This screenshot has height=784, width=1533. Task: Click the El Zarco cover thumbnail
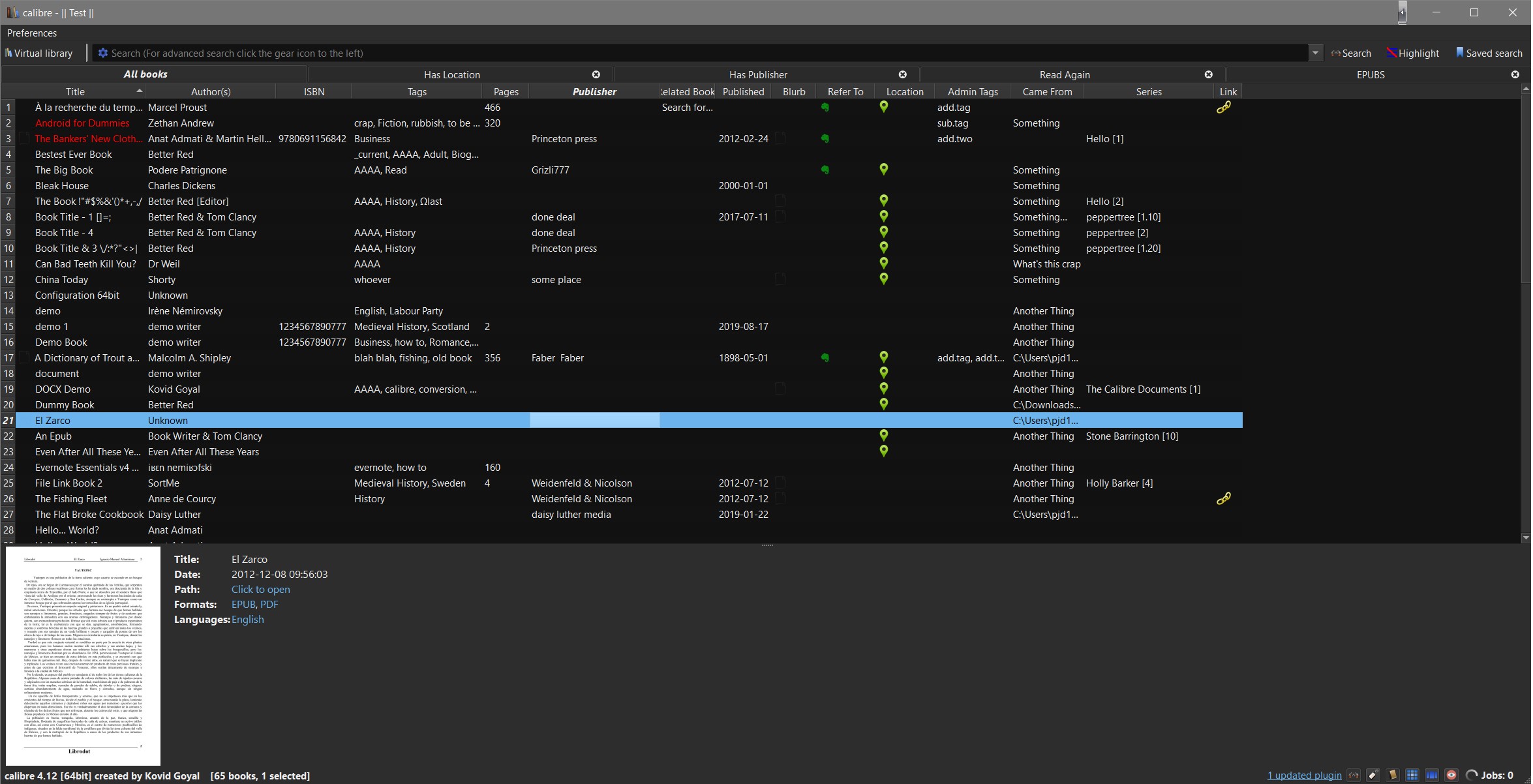[83, 656]
